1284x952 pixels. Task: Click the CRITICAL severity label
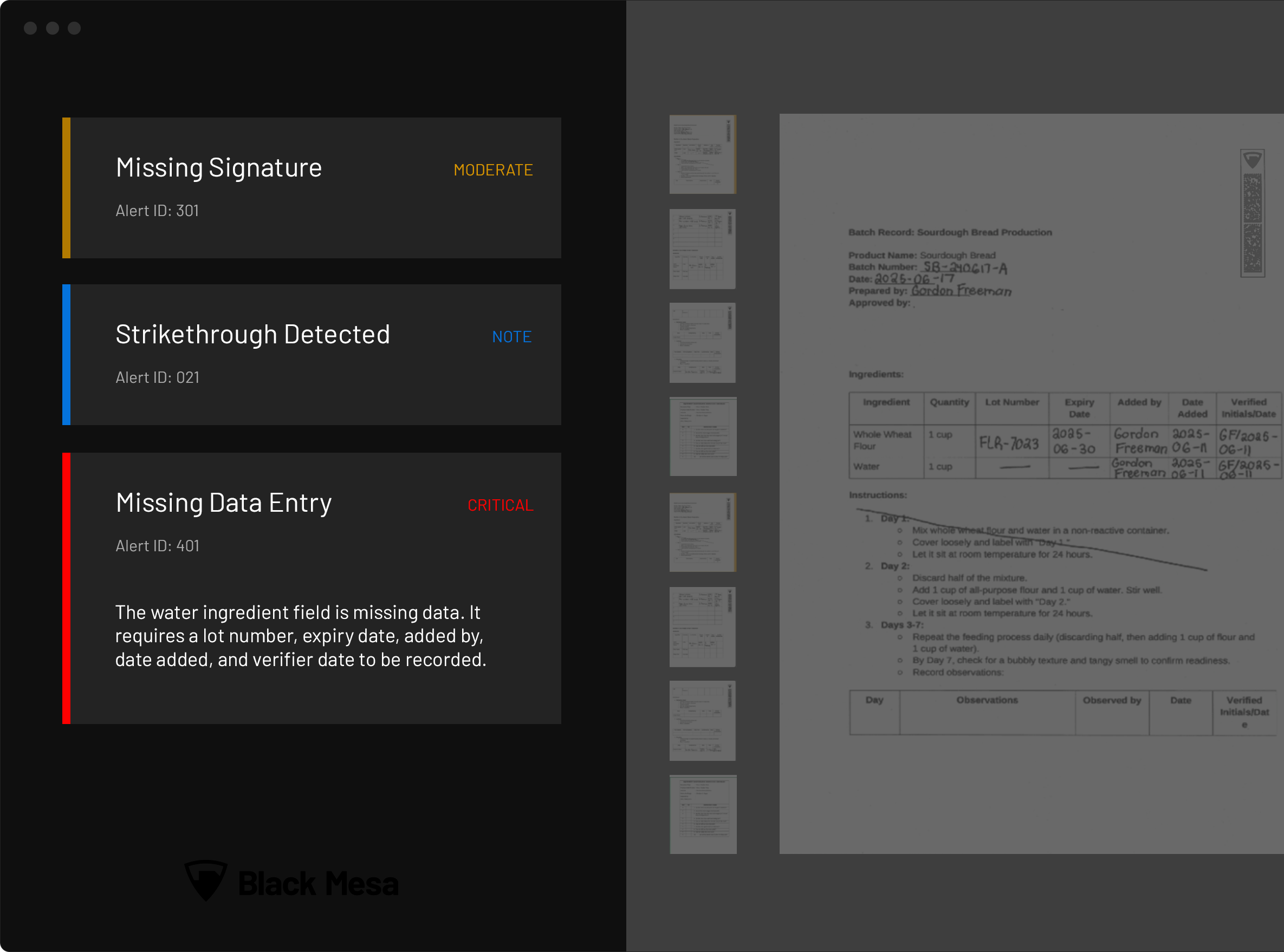500,505
